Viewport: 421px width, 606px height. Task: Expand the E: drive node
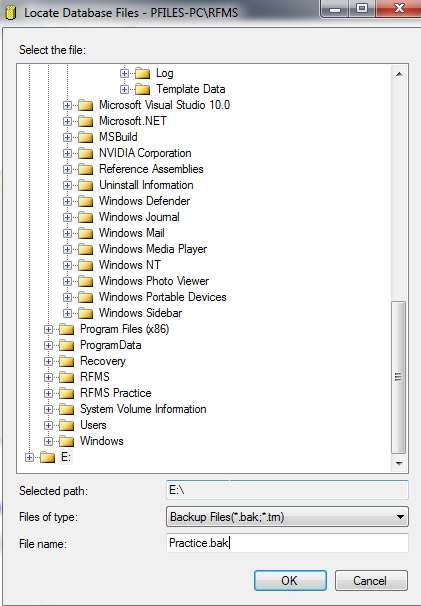(29, 458)
